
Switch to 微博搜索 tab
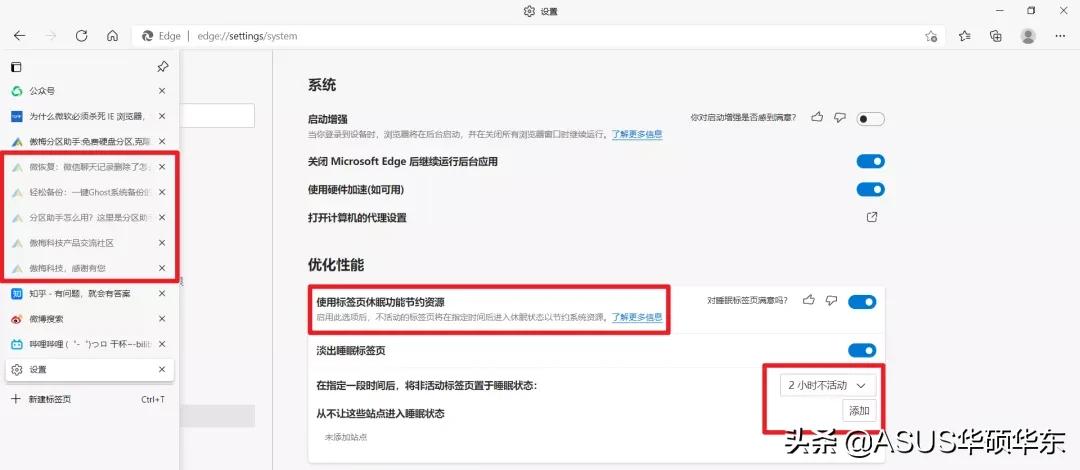(x=90, y=318)
